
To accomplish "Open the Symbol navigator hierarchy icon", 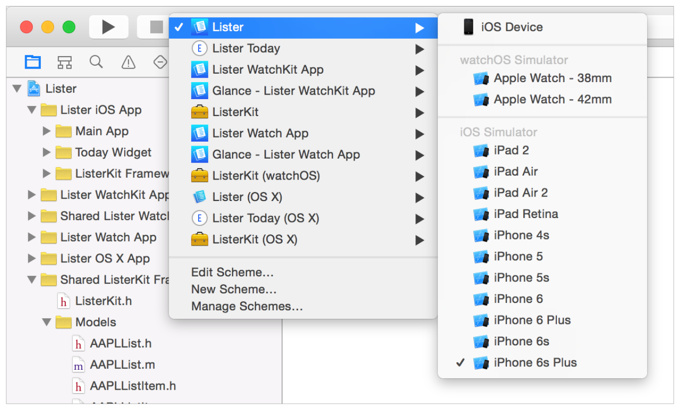I will [x=65, y=62].
